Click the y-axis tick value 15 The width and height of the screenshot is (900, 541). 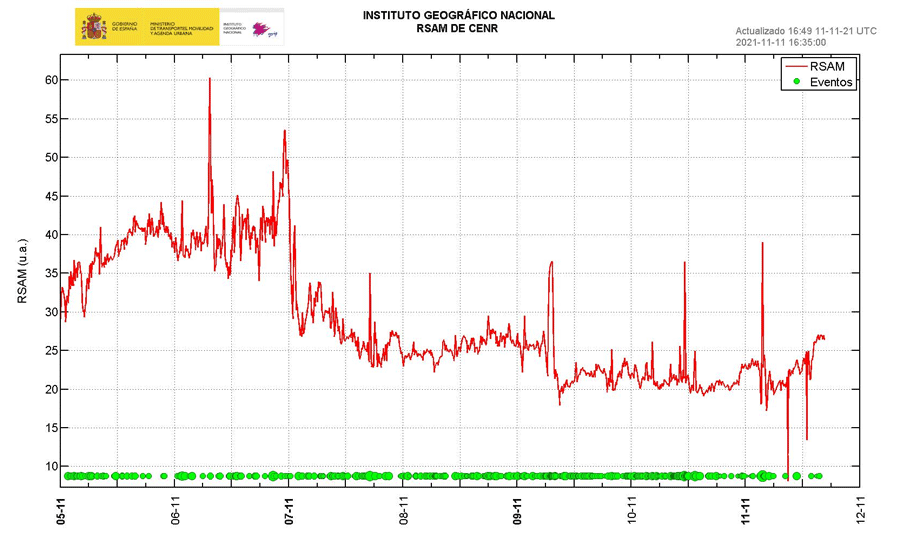[52, 428]
